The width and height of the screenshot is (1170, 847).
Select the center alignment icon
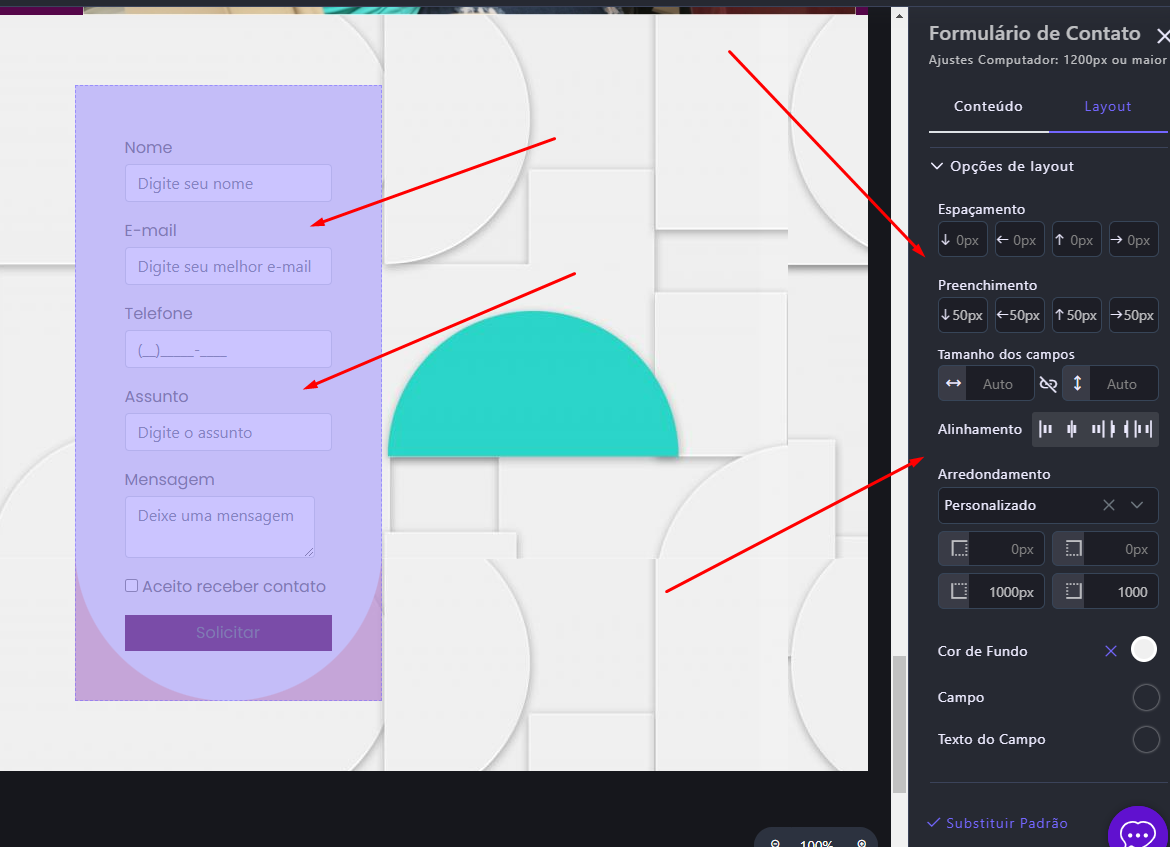pos(1072,429)
